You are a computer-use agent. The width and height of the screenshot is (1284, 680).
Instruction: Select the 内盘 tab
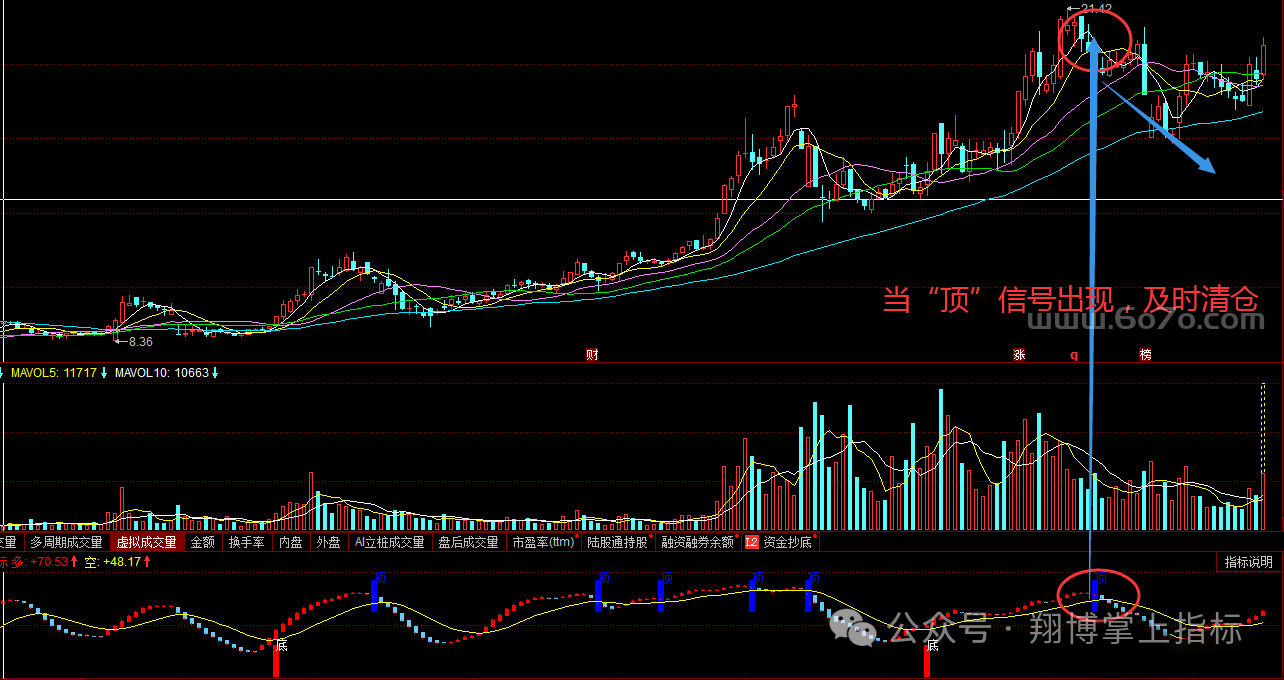(x=291, y=542)
